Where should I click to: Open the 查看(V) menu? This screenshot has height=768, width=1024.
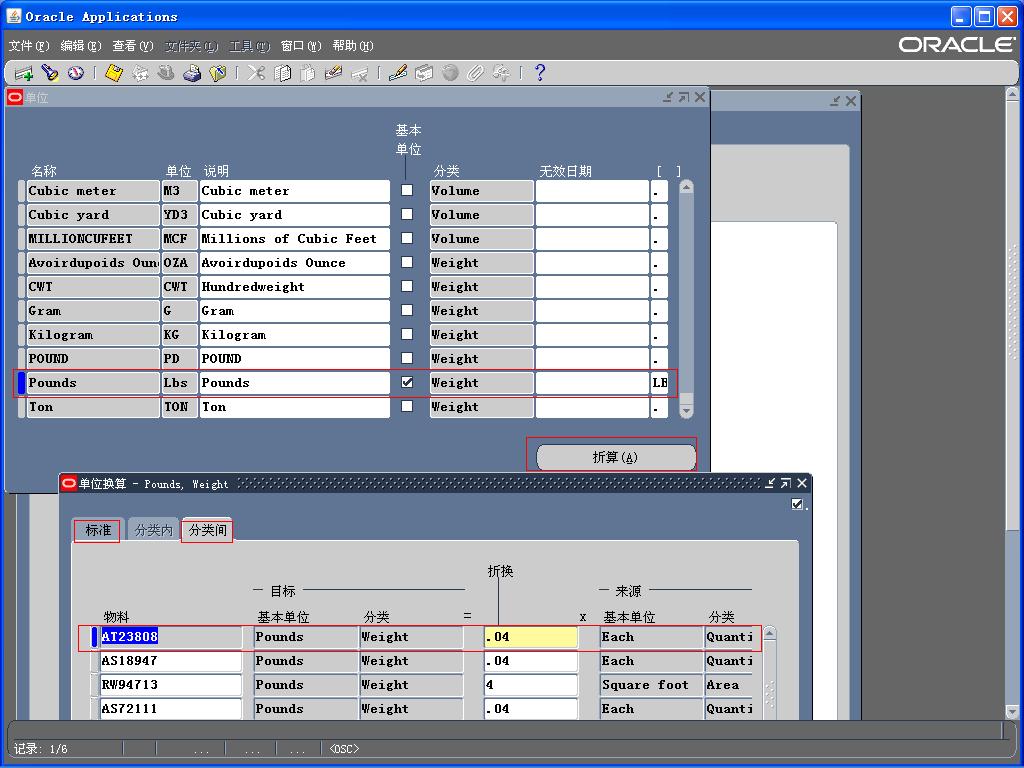133,46
